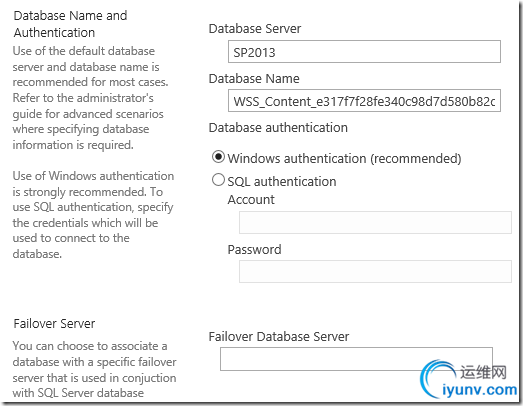Click the blue swirl watermark logo

coord(436,379)
